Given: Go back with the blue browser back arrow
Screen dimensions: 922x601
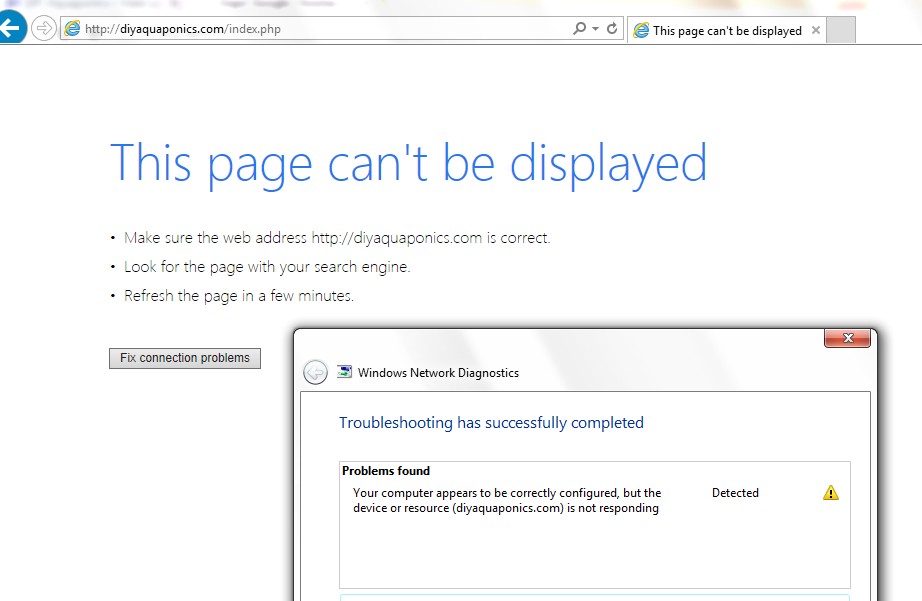Looking at the screenshot, I should [11, 28].
